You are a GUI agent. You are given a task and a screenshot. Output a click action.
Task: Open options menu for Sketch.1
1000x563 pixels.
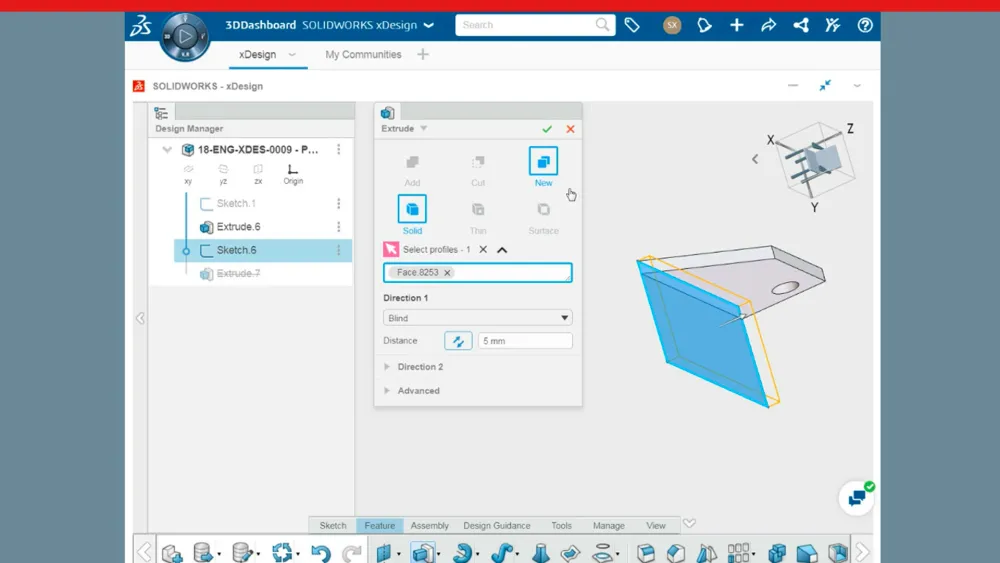[x=339, y=203]
